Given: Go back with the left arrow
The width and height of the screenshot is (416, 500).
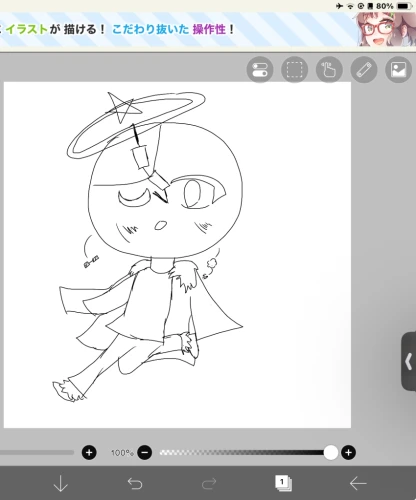Looking at the screenshot, I should coord(358,483).
